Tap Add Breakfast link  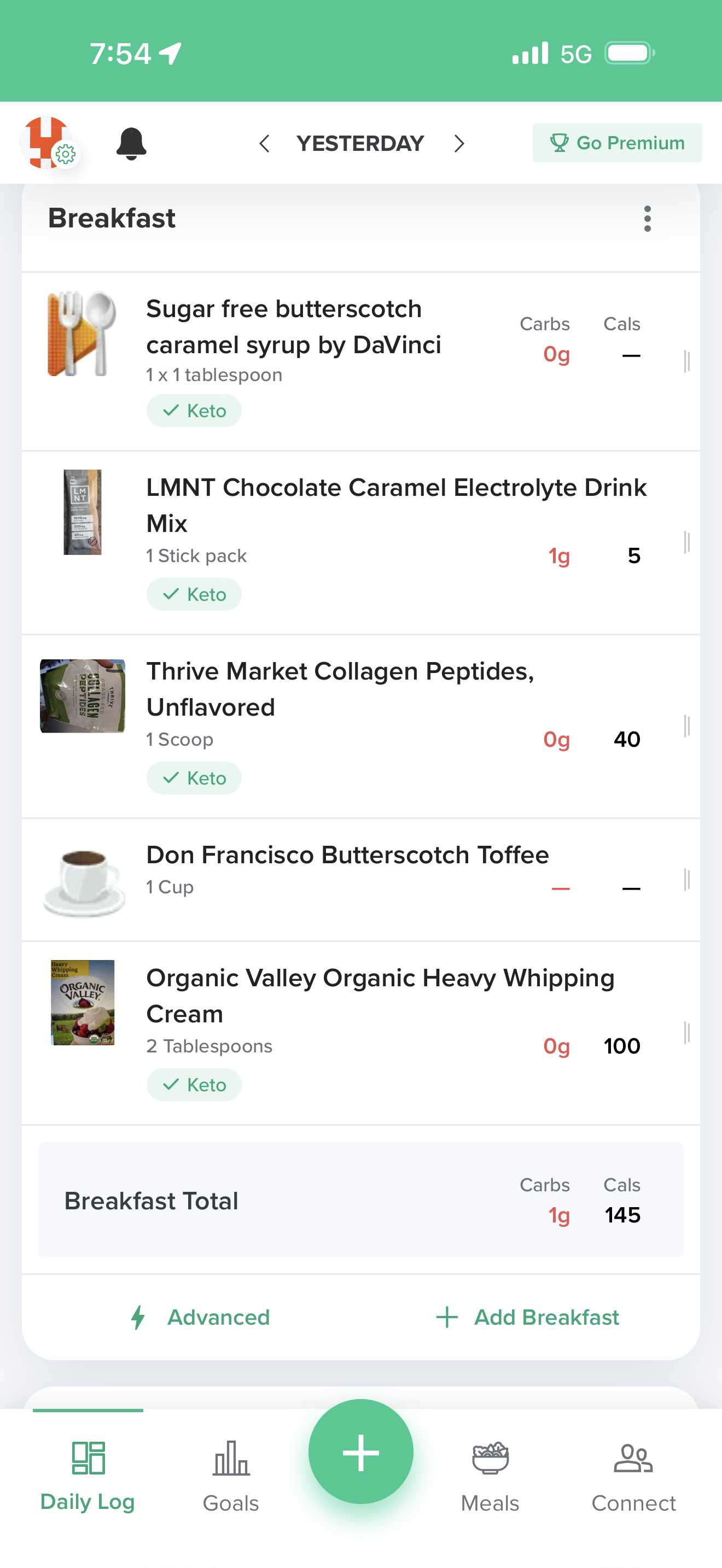tap(528, 1317)
